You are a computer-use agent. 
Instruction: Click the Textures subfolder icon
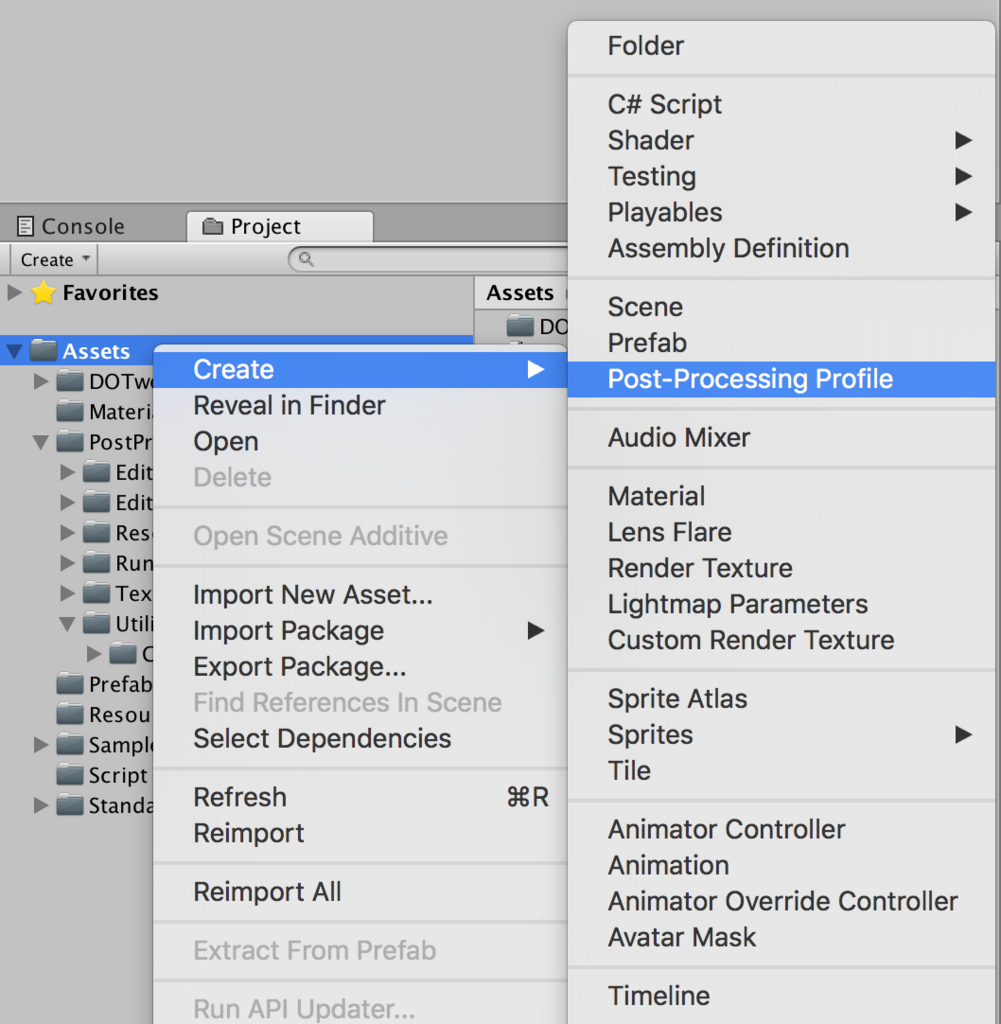[x=97, y=593]
